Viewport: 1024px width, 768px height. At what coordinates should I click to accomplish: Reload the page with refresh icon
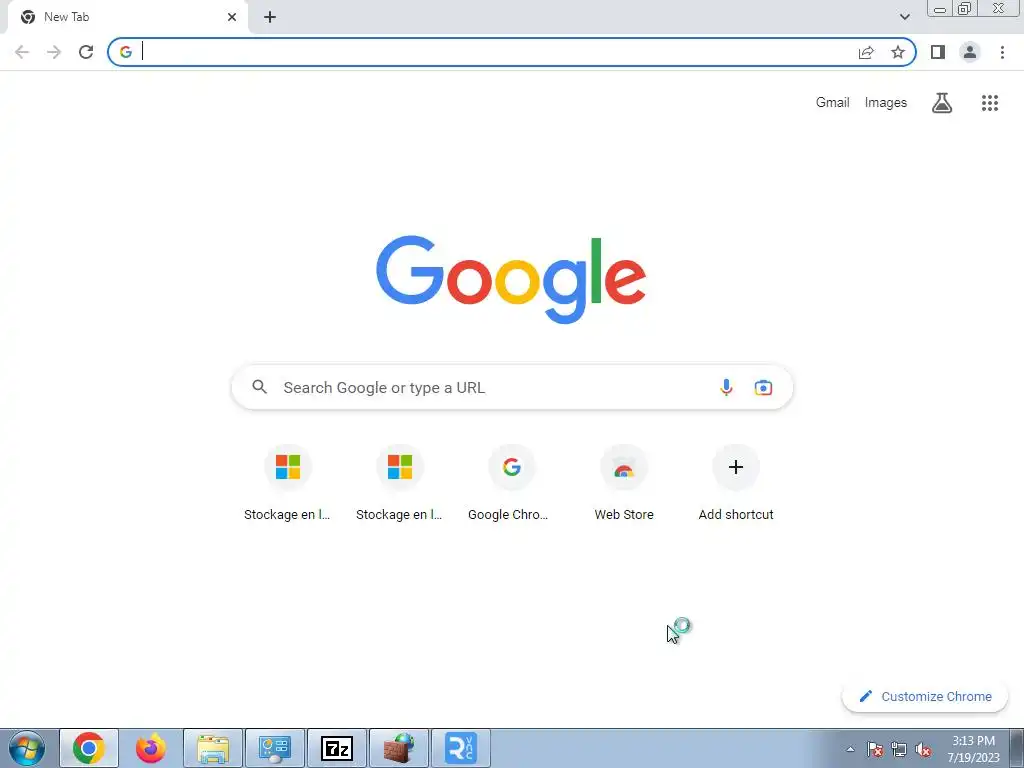[86, 52]
